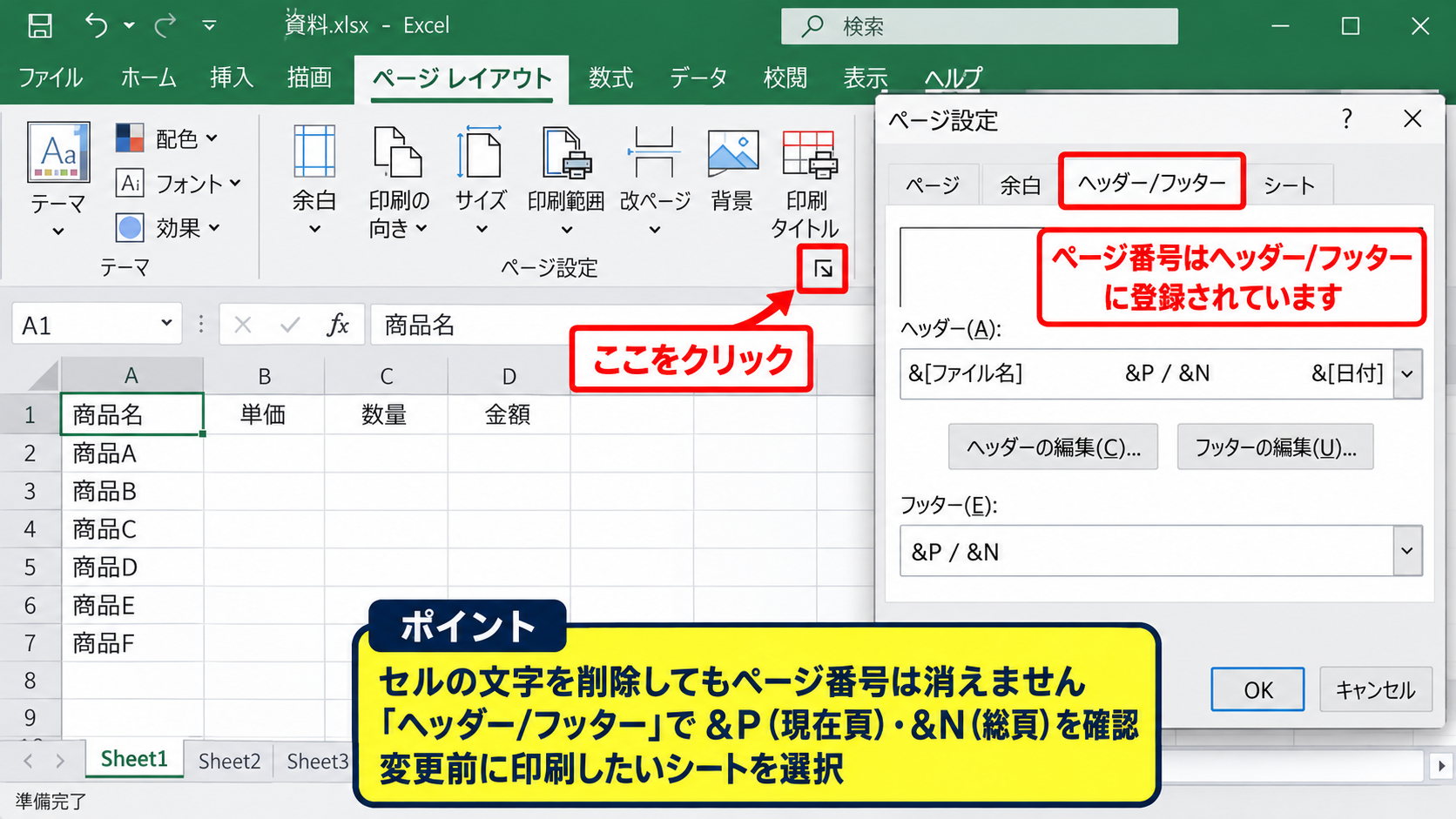Open the ページ tab in ページ設定 dialog

point(933,185)
